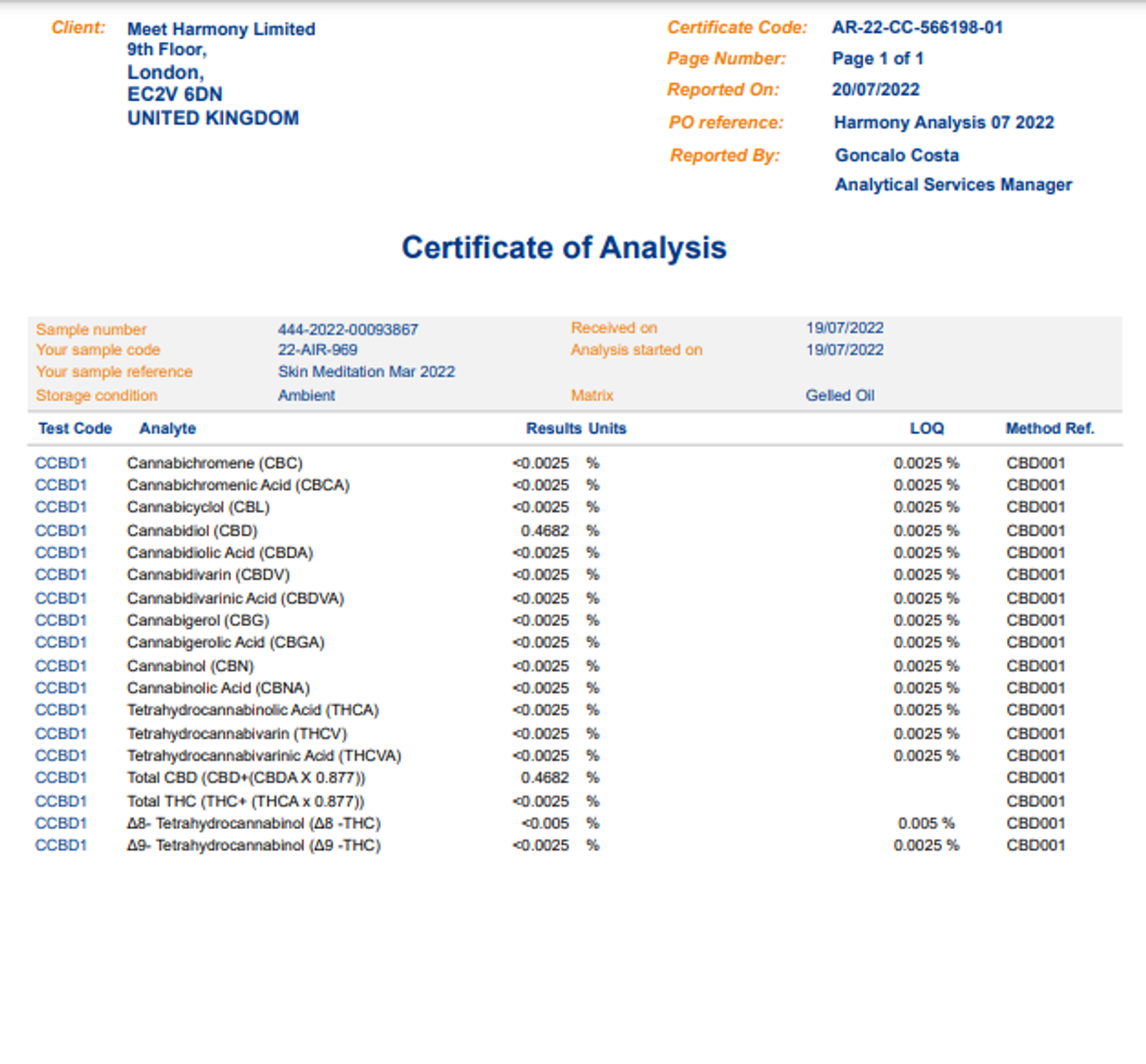Image resolution: width=1146 pixels, height=1064 pixels.
Task: Click the PO reference Harmony Analysis 07 2022
Action: (943, 123)
